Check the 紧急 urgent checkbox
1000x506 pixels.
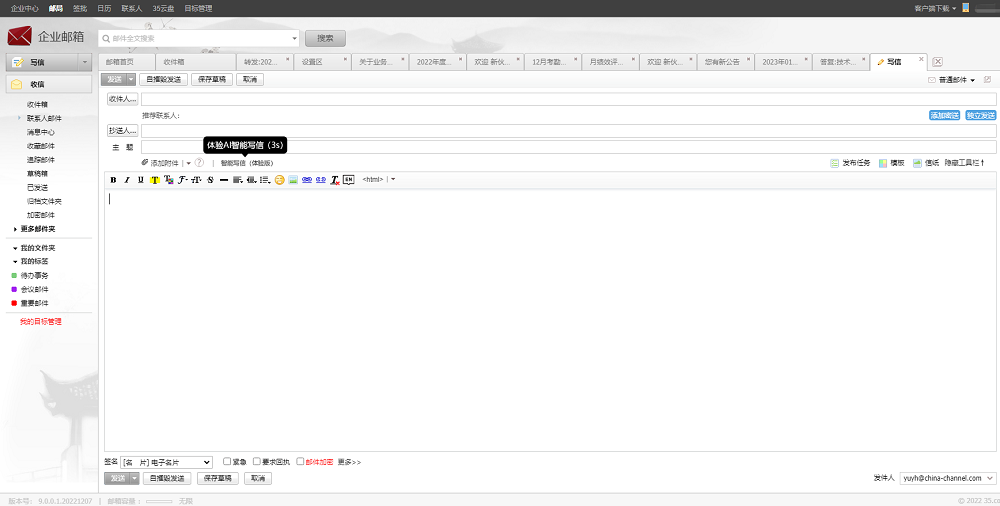[227, 462]
